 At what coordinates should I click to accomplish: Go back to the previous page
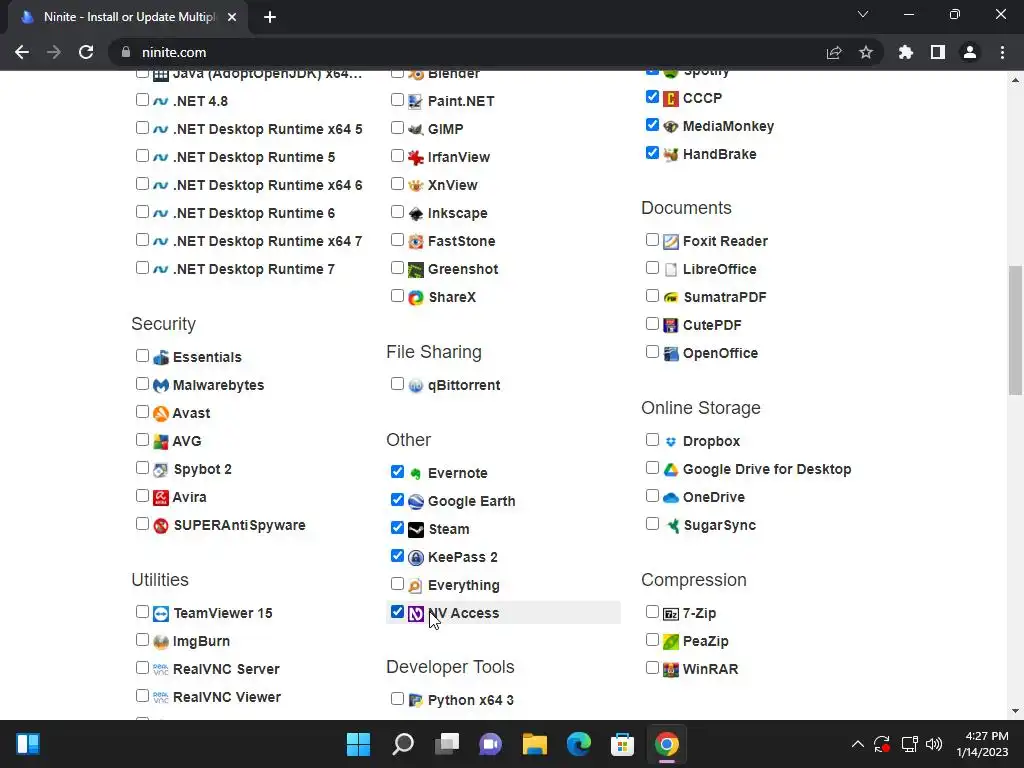point(22,52)
